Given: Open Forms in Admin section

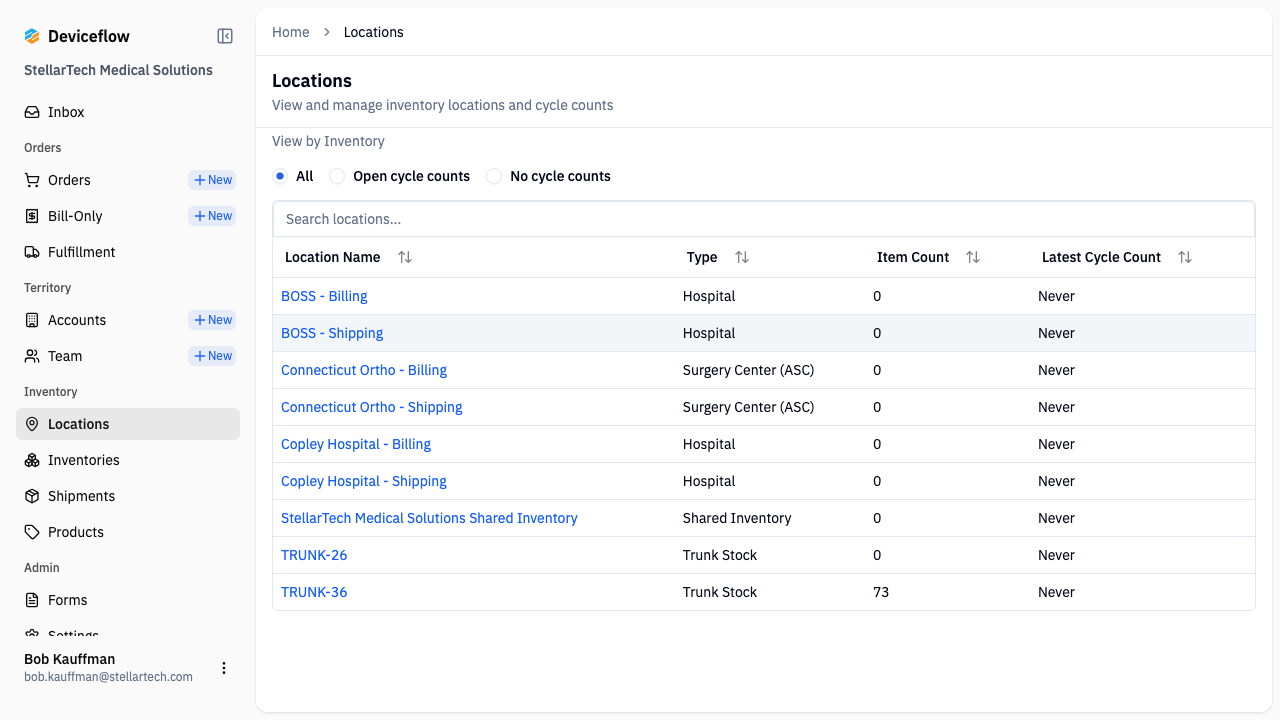Looking at the screenshot, I should [x=128, y=600].
